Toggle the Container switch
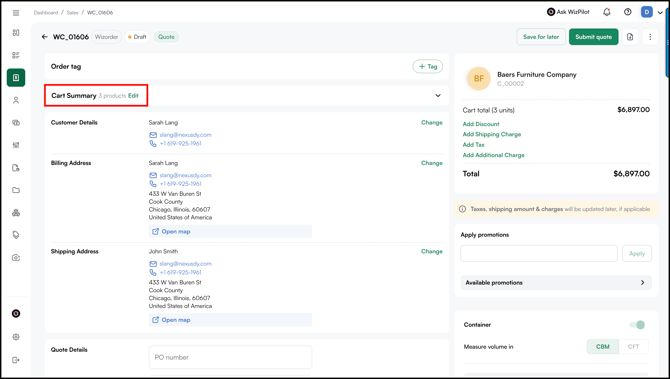This screenshot has height=379, width=670. pyautogui.click(x=637, y=325)
